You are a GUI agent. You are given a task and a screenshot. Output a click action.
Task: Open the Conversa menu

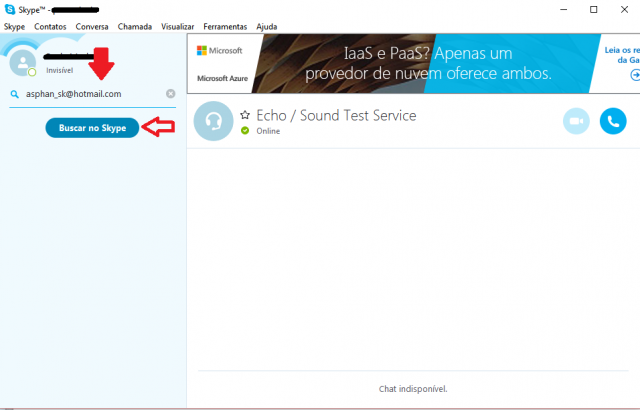(x=92, y=27)
